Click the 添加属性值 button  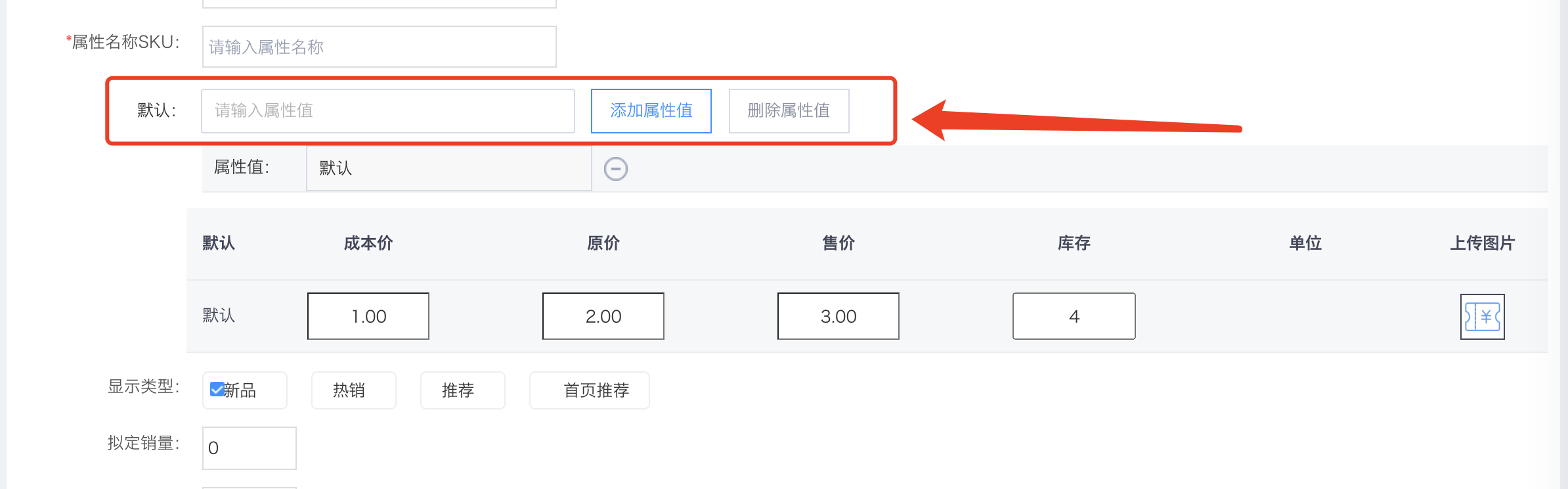(x=651, y=111)
